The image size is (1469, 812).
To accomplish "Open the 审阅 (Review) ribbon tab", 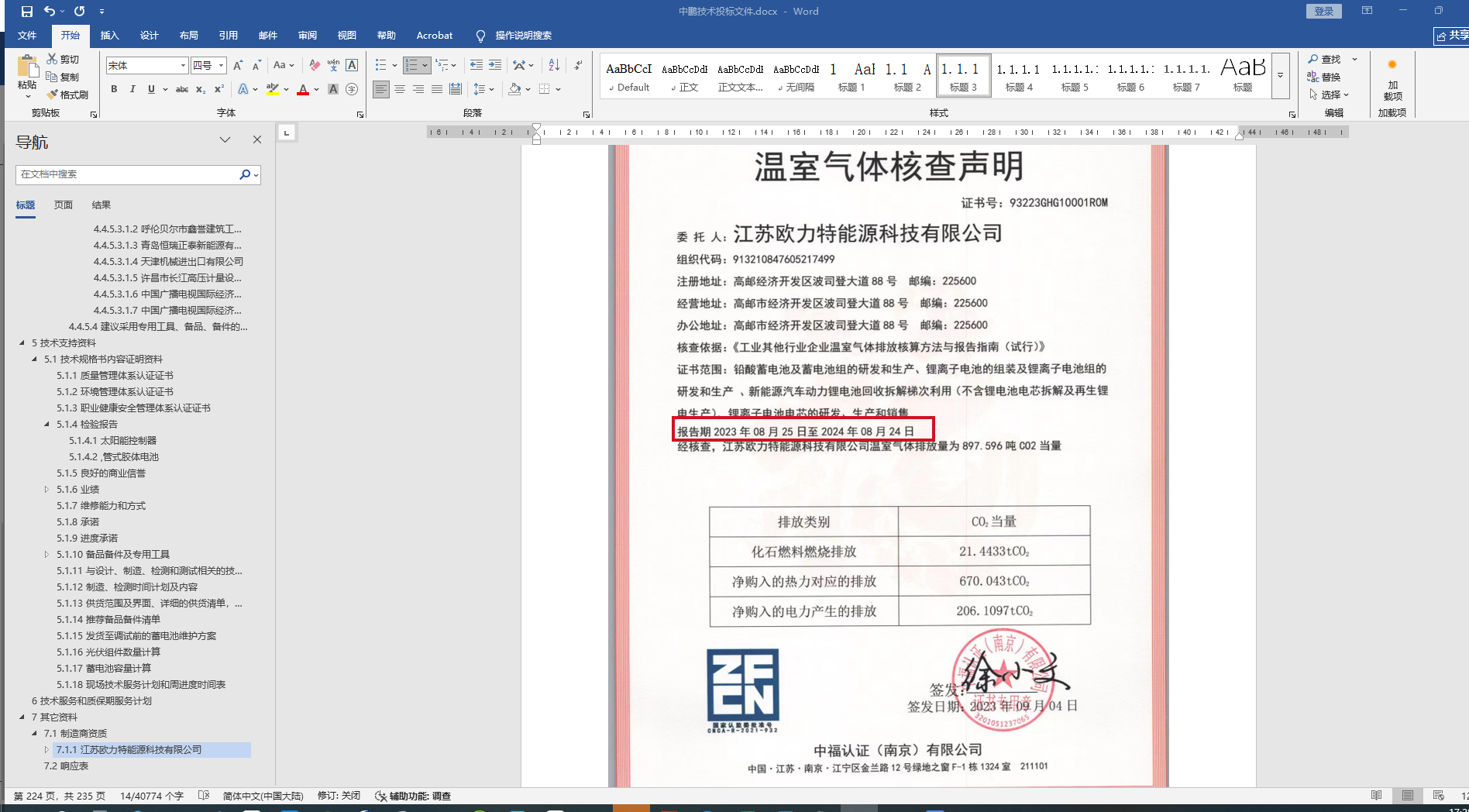I will (308, 36).
